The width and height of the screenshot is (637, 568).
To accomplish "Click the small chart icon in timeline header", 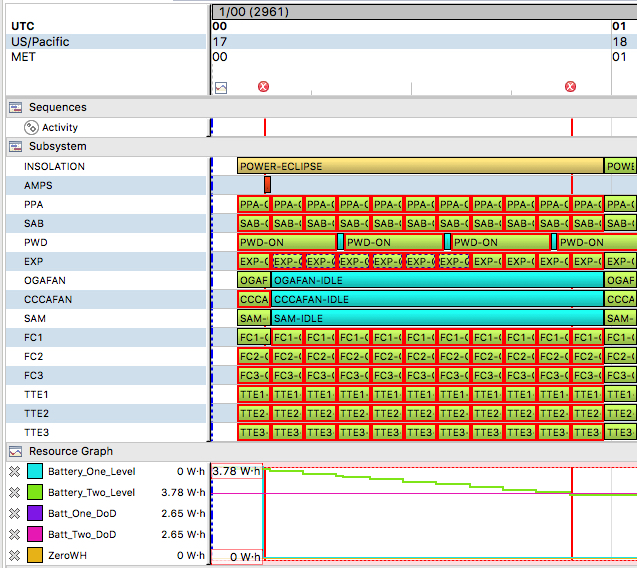I will click(220, 87).
